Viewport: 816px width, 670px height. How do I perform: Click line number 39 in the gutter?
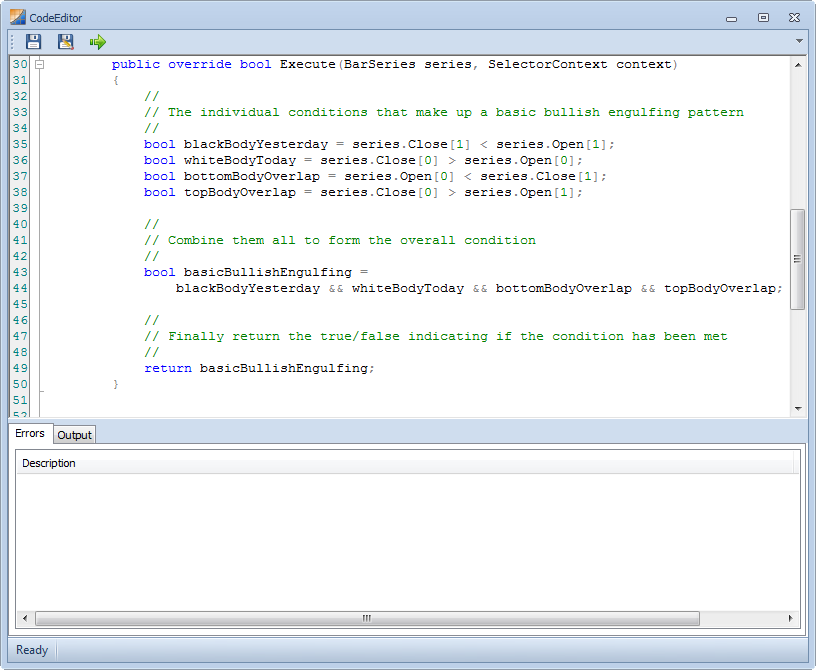pyautogui.click(x=20, y=208)
